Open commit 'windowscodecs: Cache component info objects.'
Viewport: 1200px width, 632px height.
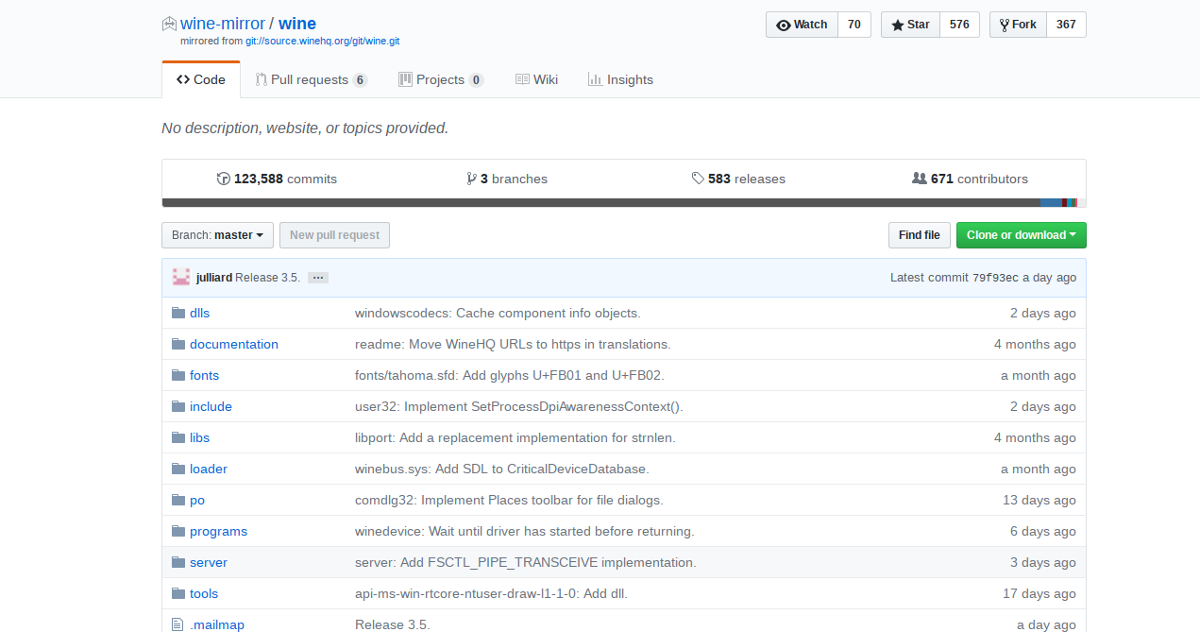point(497,313)
